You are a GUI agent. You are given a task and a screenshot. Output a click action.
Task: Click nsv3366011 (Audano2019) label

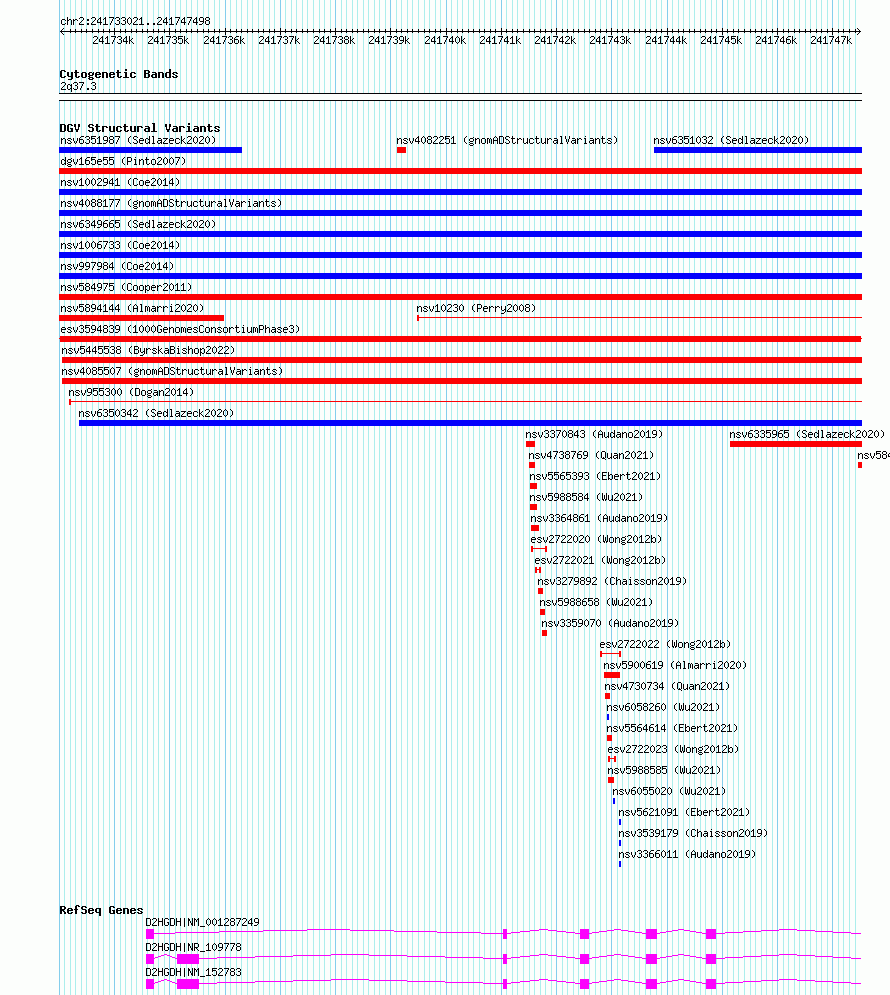pyautogui.click(x=688, y=854)
